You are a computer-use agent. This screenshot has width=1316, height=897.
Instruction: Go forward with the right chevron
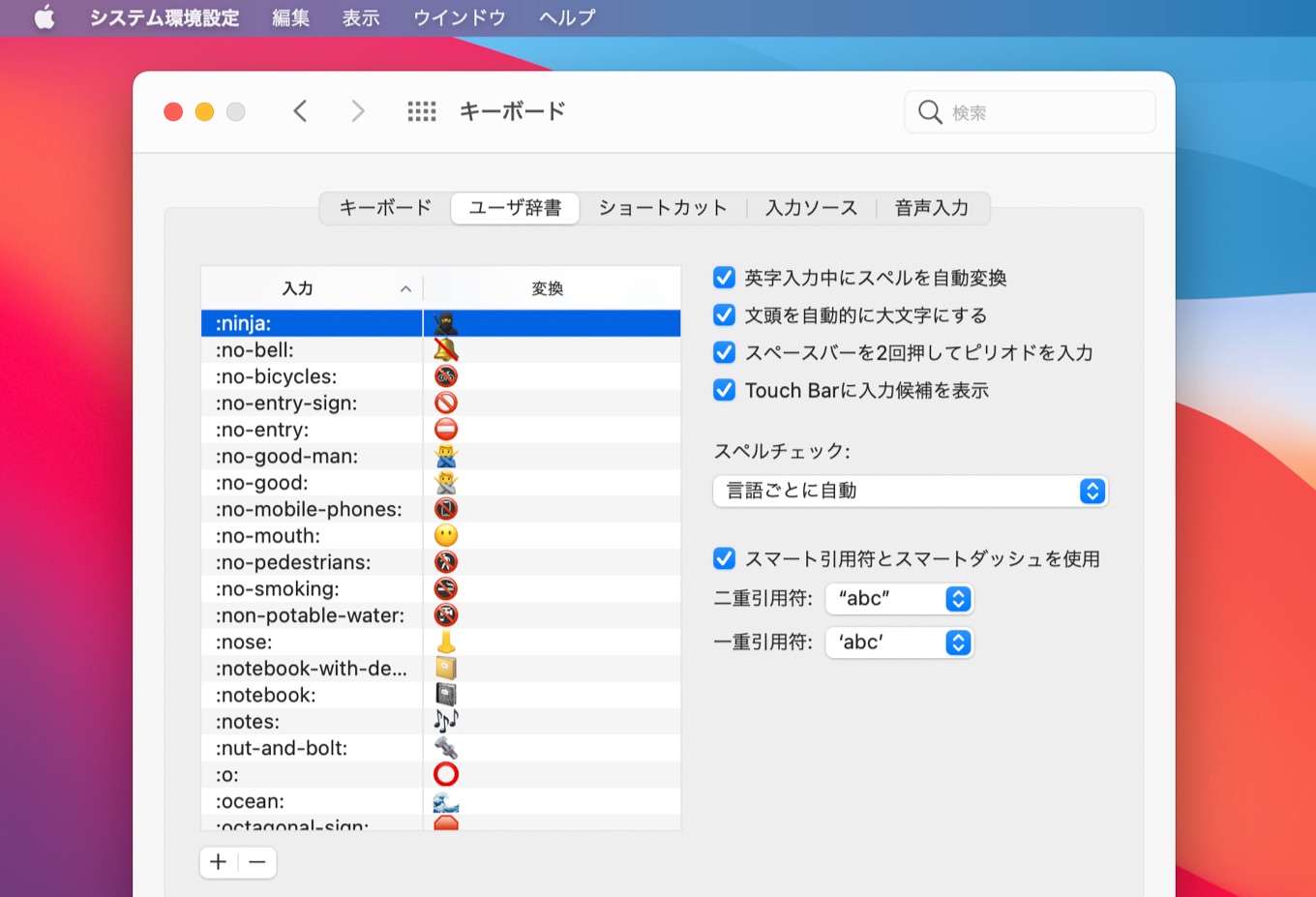pyautogui.click(x=358, y=111)
